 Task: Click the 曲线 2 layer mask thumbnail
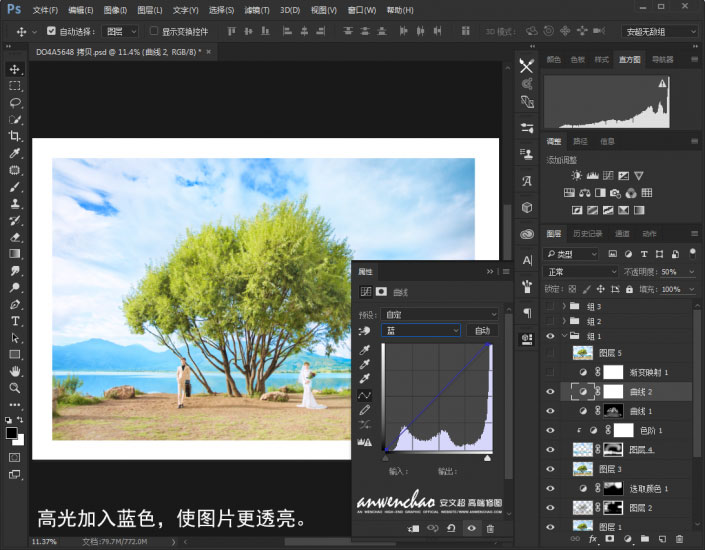click(x=613, y=392)
